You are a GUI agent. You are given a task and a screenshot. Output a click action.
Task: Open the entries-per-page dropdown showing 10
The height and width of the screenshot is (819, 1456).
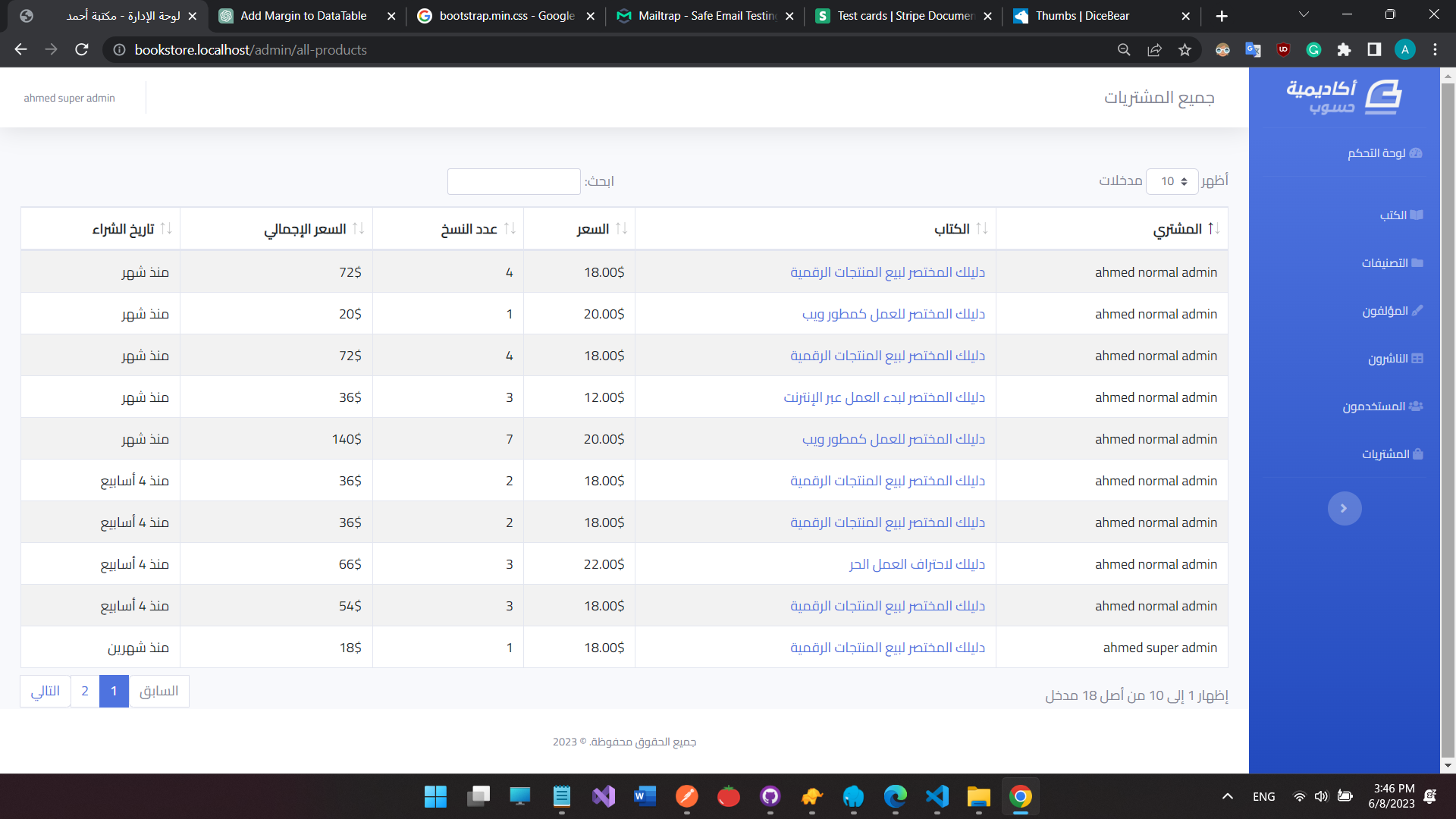pyautogui.click(x=1172, y=181)
